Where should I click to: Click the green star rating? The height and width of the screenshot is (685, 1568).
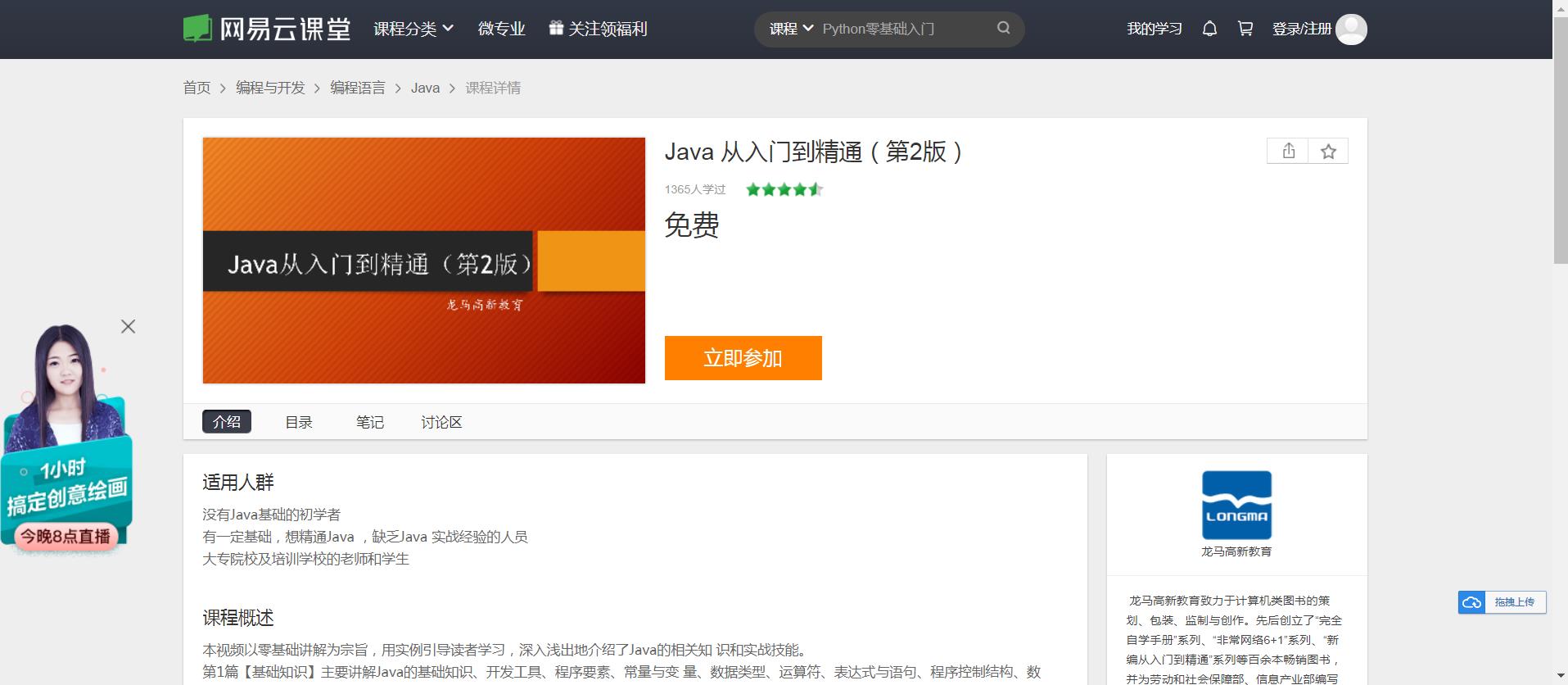[x=784, y=189]
